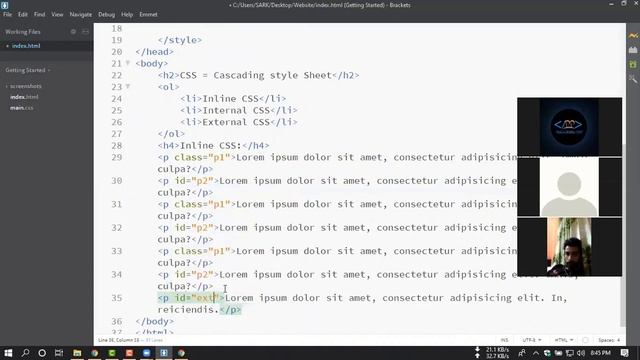Click Windows Security shield tray icon

(x=547, y=353)
